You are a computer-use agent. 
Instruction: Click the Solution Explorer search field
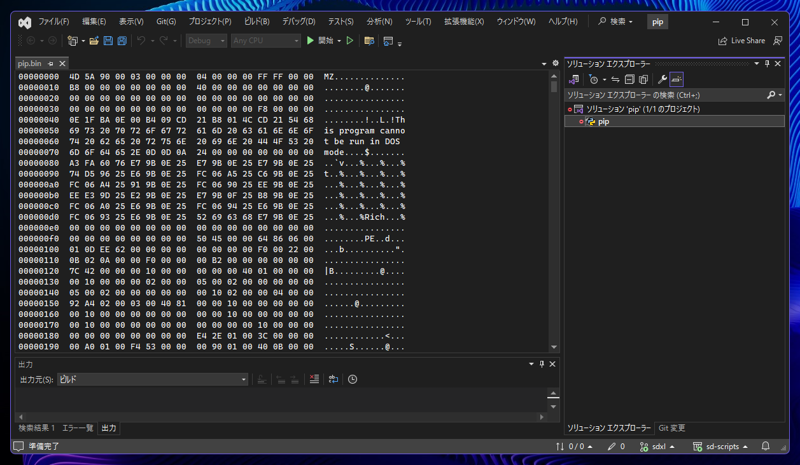tap(665, 95)
